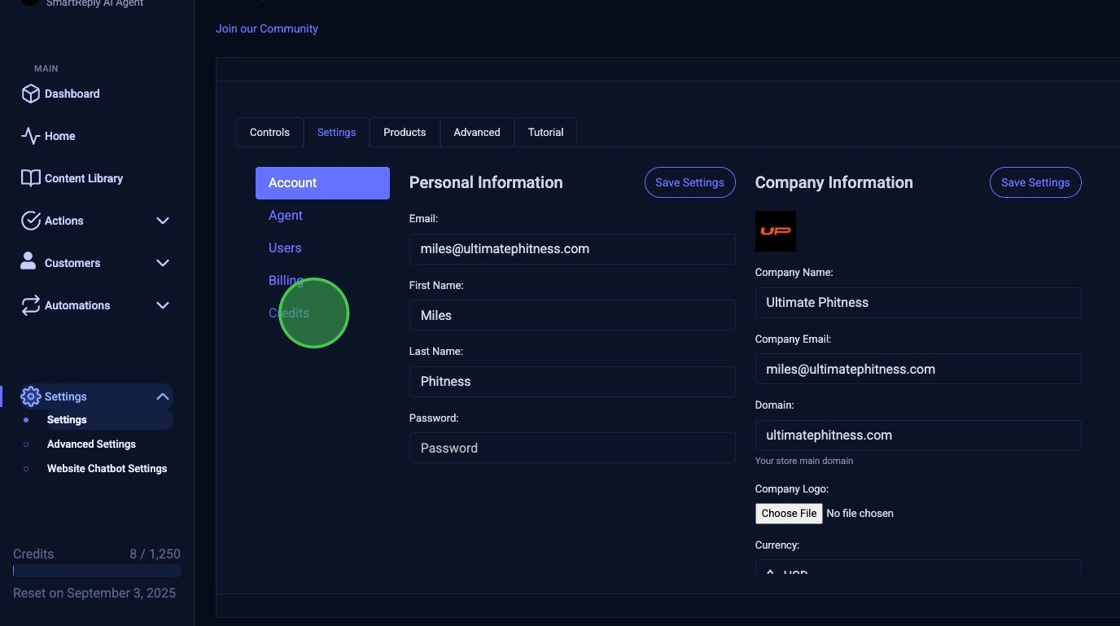The height and width of the screenshot is (626, 1120).
Task: Switch to the Controls tab
Action: pyautogui.click(x=269, y=132)
